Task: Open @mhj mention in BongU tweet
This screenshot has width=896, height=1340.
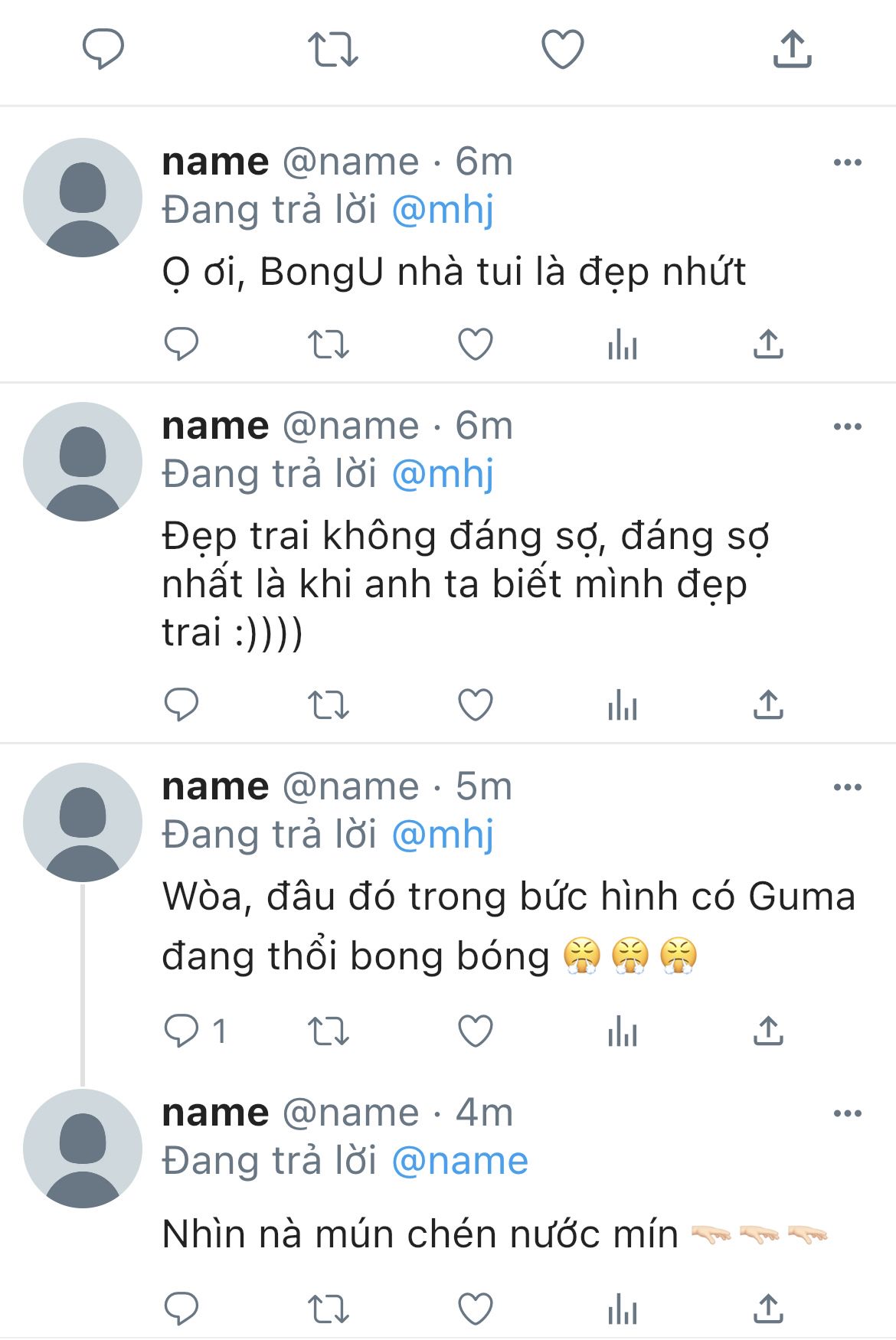Action: [443, 211]
